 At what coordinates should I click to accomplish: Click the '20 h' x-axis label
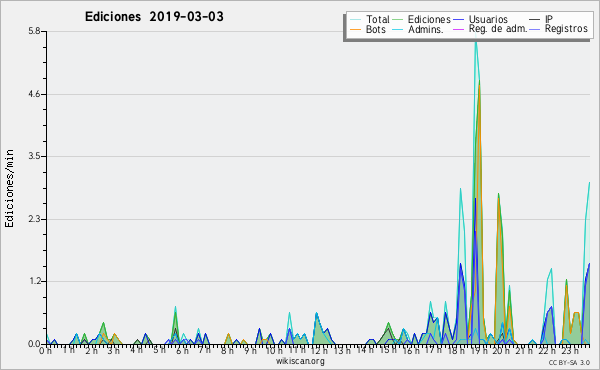(501, 351)
